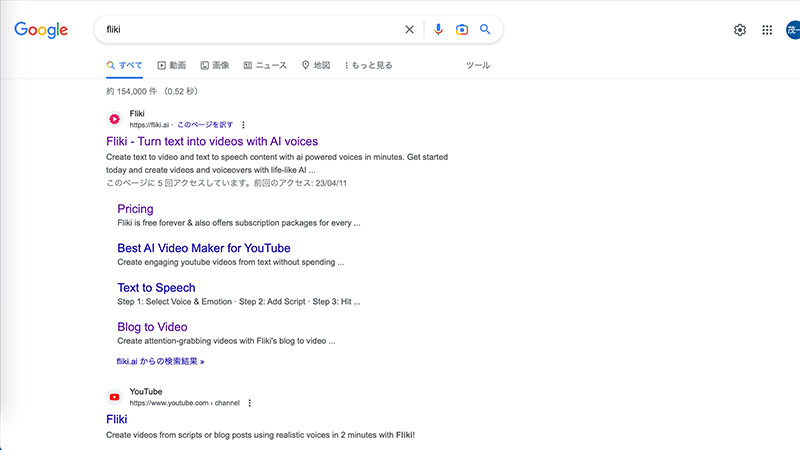
Task: Clear the search box with X icon
Action: point(409,30)
